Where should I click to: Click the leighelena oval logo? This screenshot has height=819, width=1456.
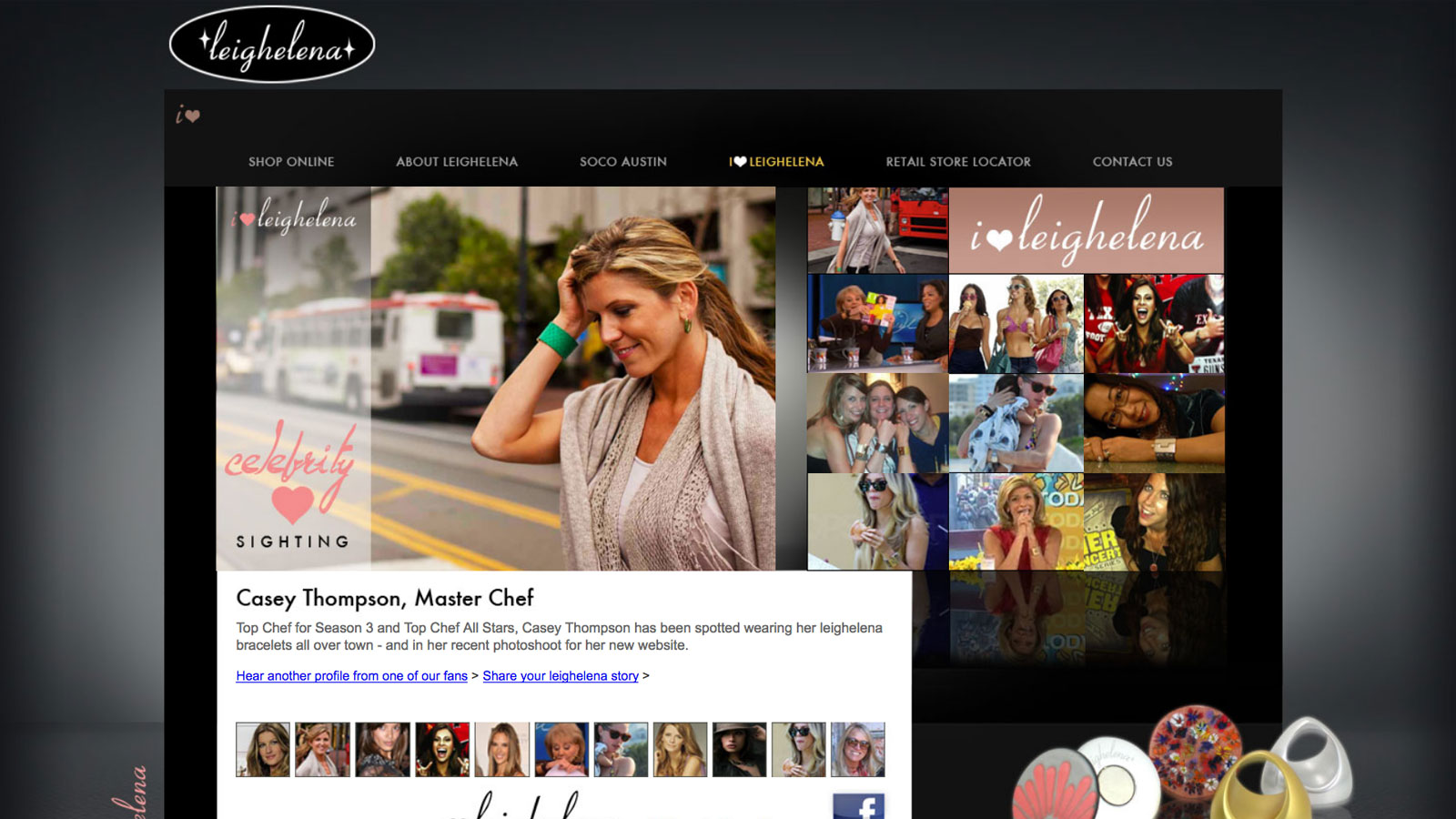click(272, 45)
